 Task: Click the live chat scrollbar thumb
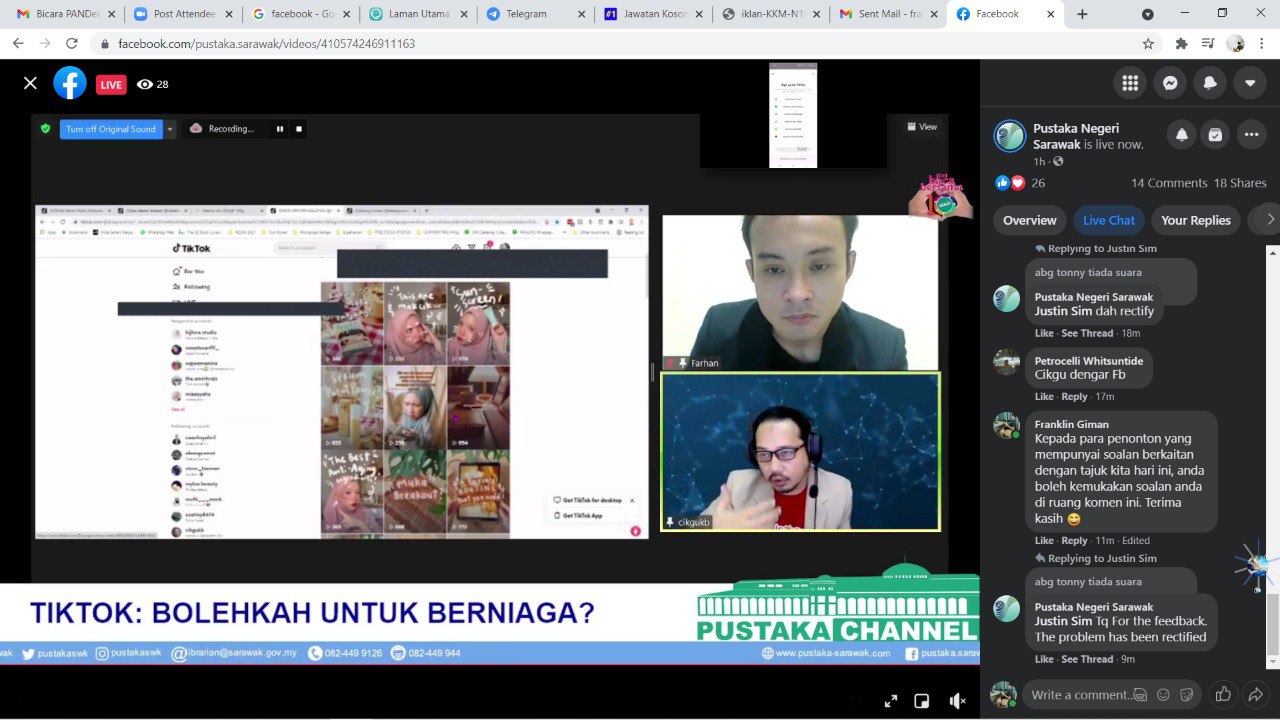pyautogui.click(x=1274, y=624)
